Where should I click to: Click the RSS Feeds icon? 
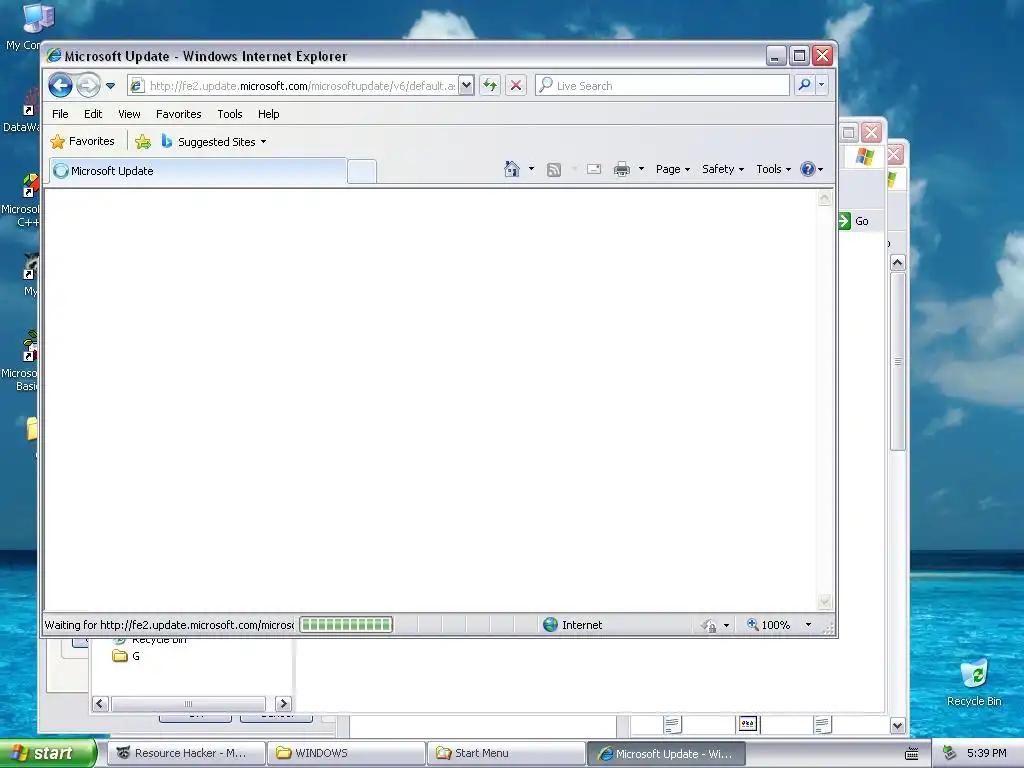(x=554, y=170)
